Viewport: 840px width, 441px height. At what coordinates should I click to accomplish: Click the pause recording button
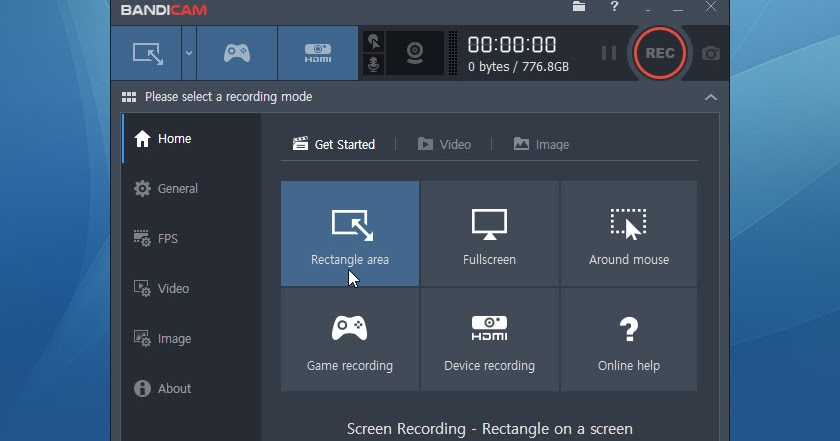tap(609, 53)
